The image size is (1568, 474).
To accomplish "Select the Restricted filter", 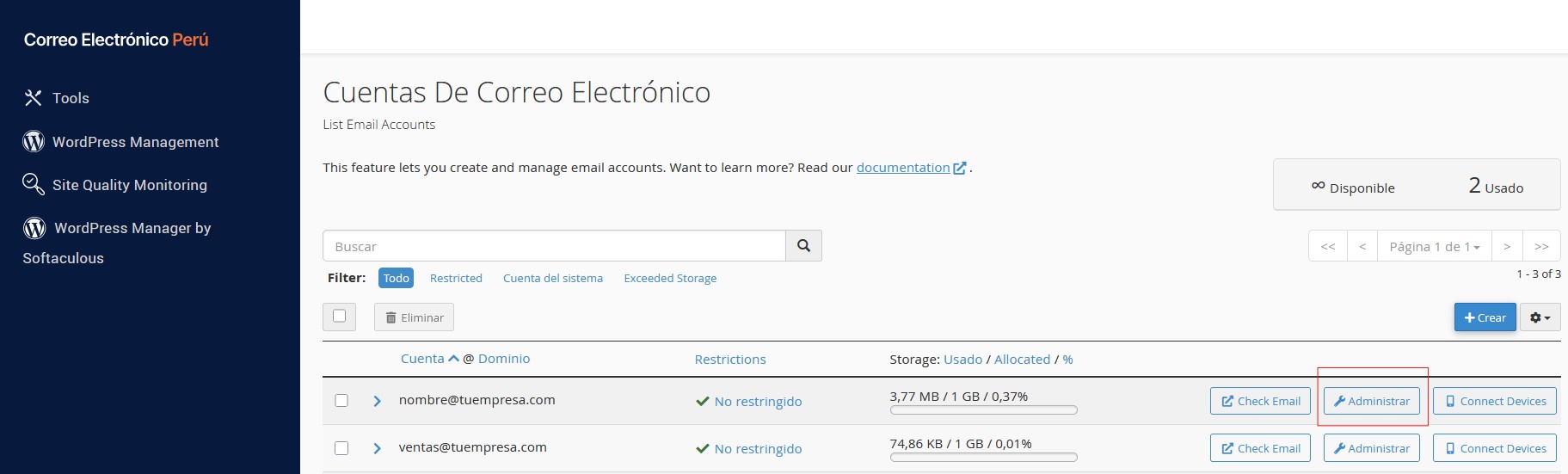I will (456, 278).
